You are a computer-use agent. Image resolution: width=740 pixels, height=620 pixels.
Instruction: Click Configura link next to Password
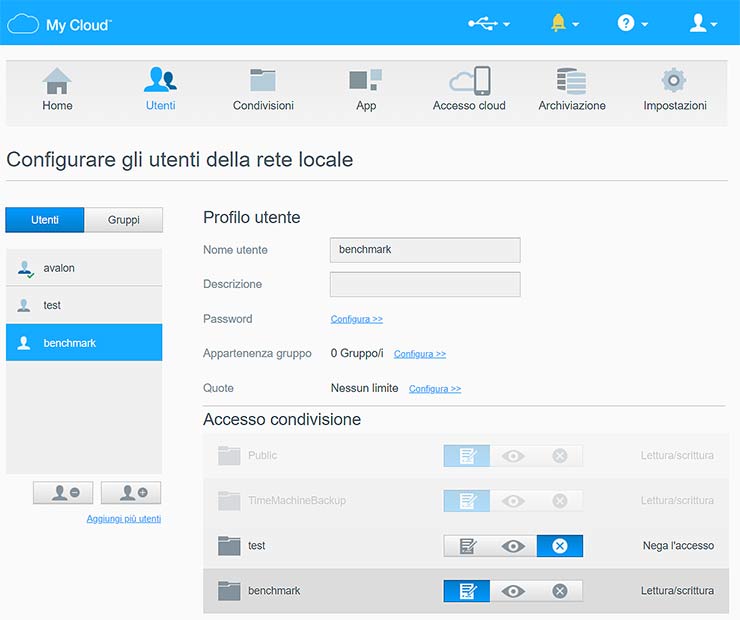[357, 319]
